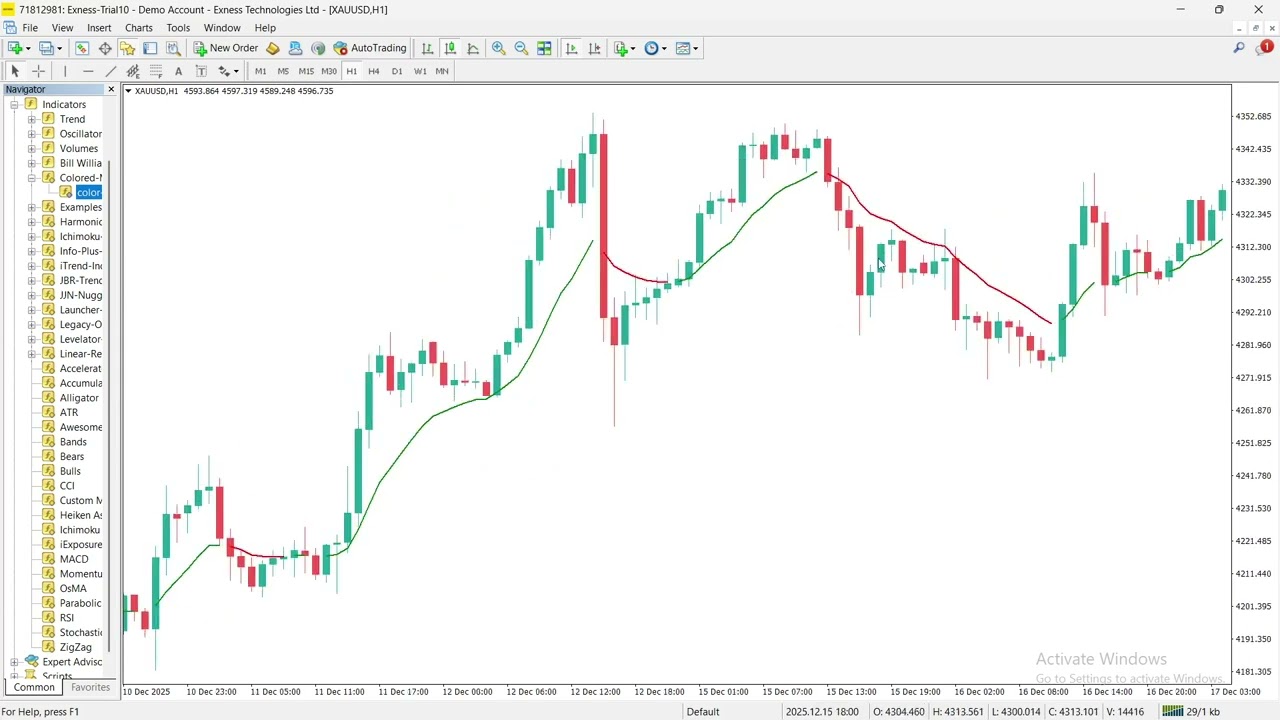
Task: Toggle chart Auto Scroll
Action: (572, 48)
